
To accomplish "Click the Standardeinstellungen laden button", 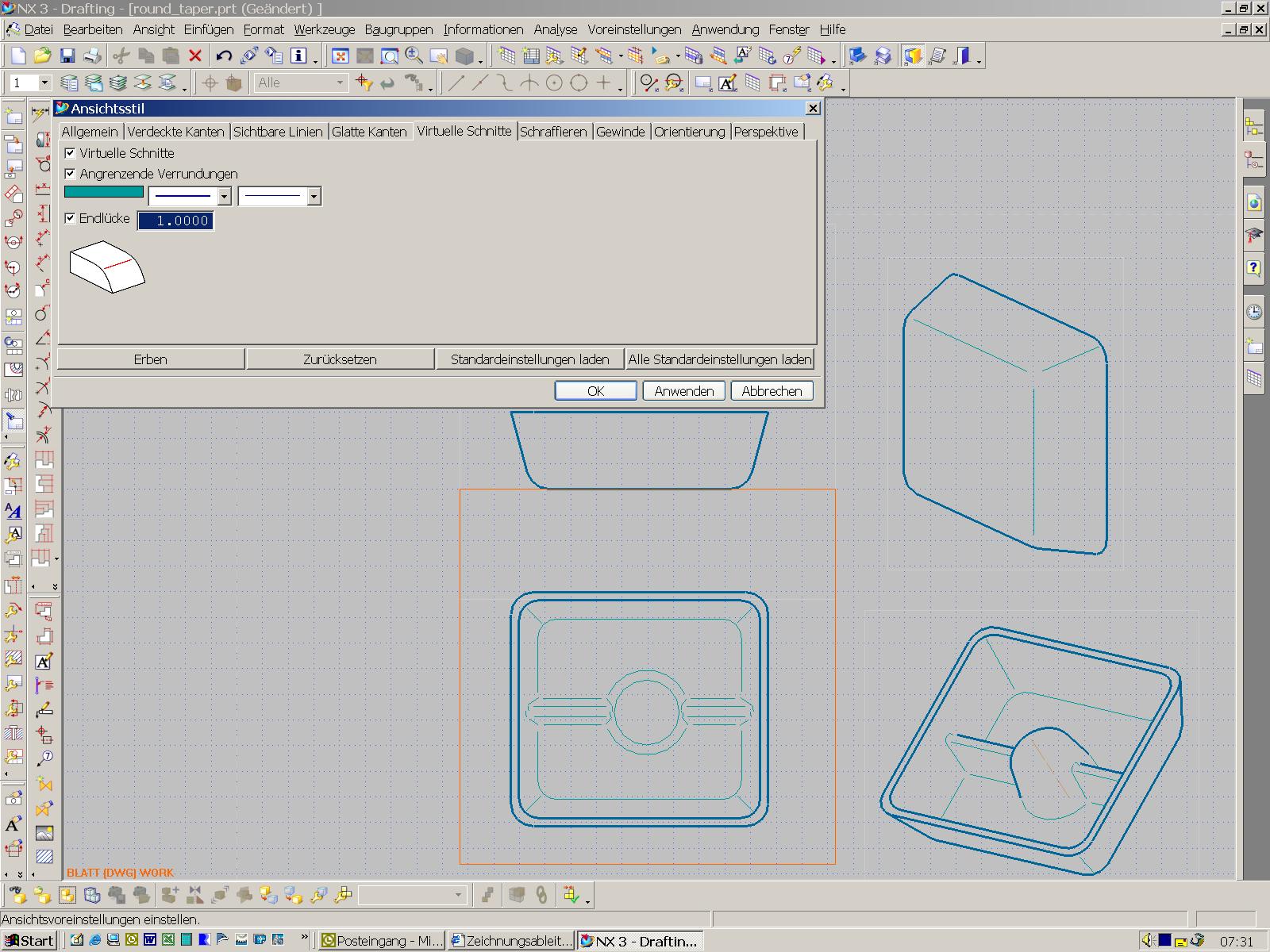I will 529,359.
